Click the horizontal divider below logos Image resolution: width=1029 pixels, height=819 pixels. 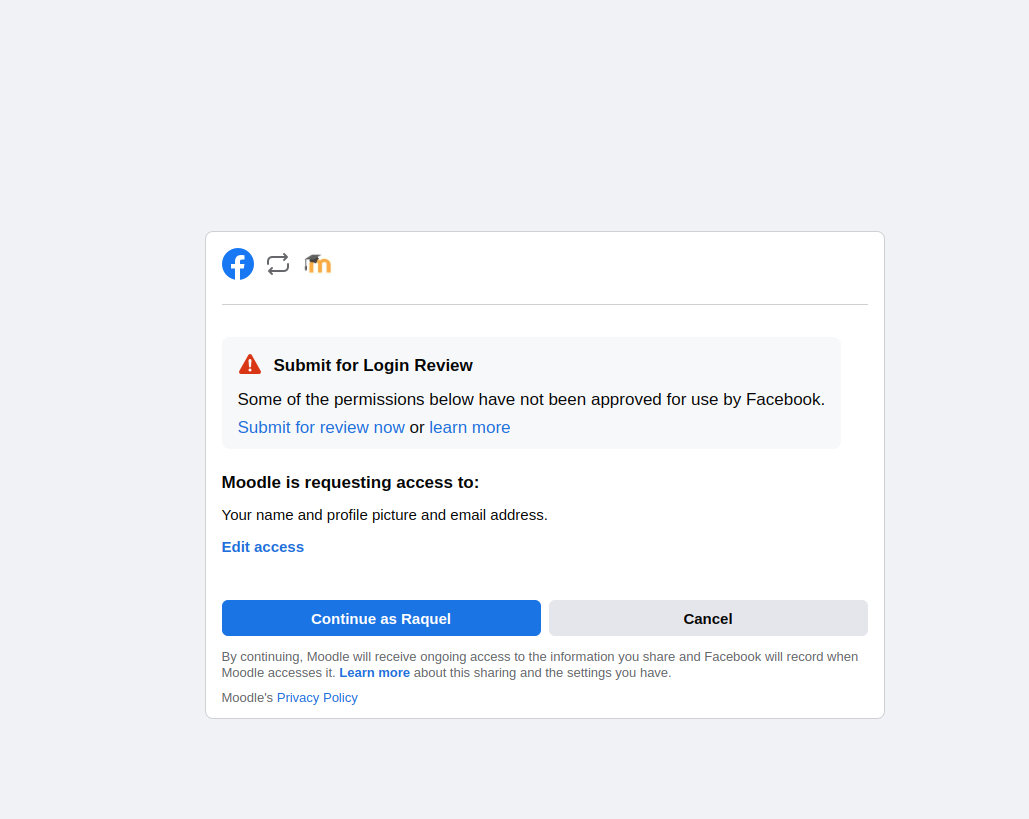545,304
